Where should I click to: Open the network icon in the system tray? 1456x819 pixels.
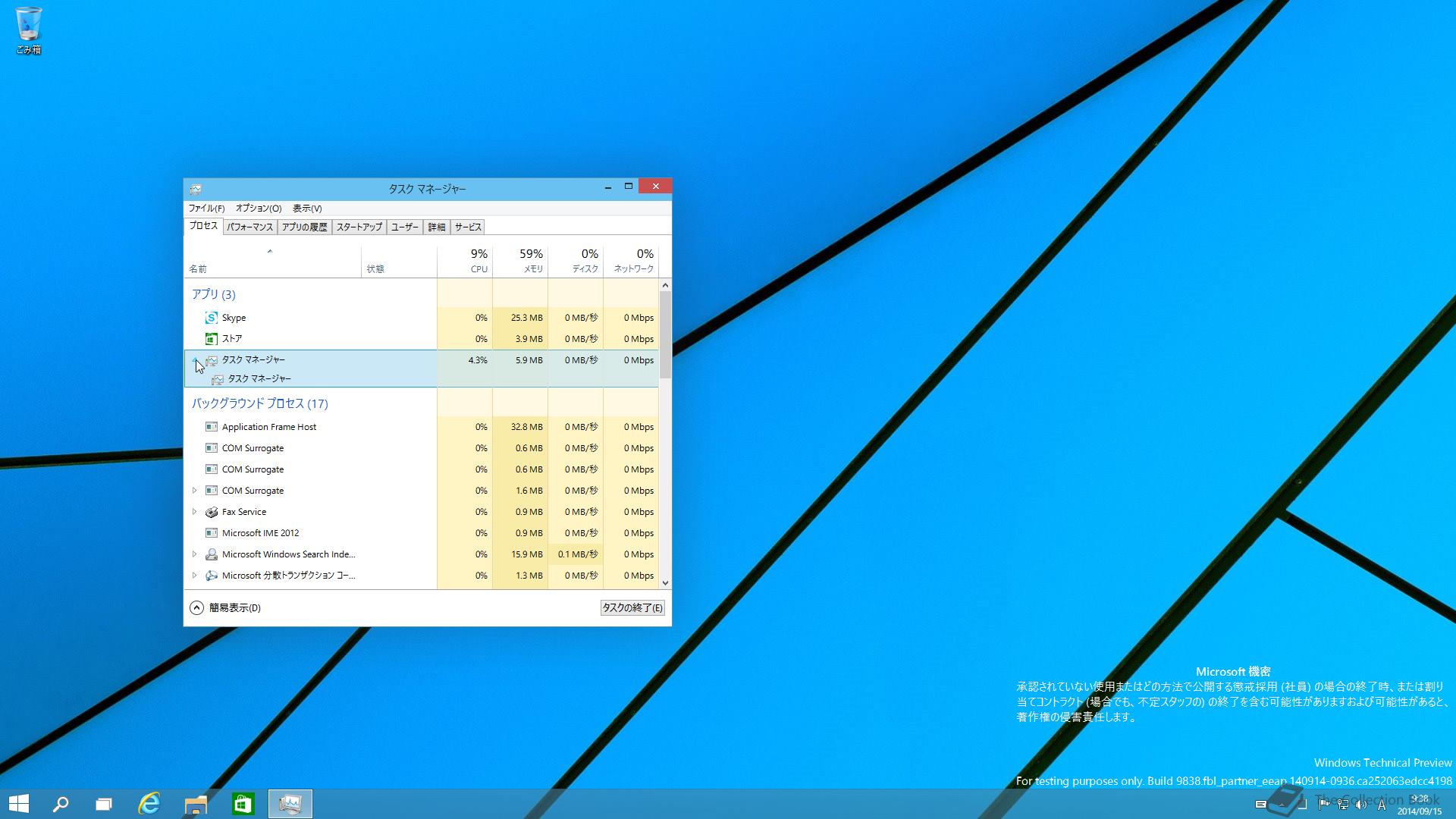click(1343, 805)
